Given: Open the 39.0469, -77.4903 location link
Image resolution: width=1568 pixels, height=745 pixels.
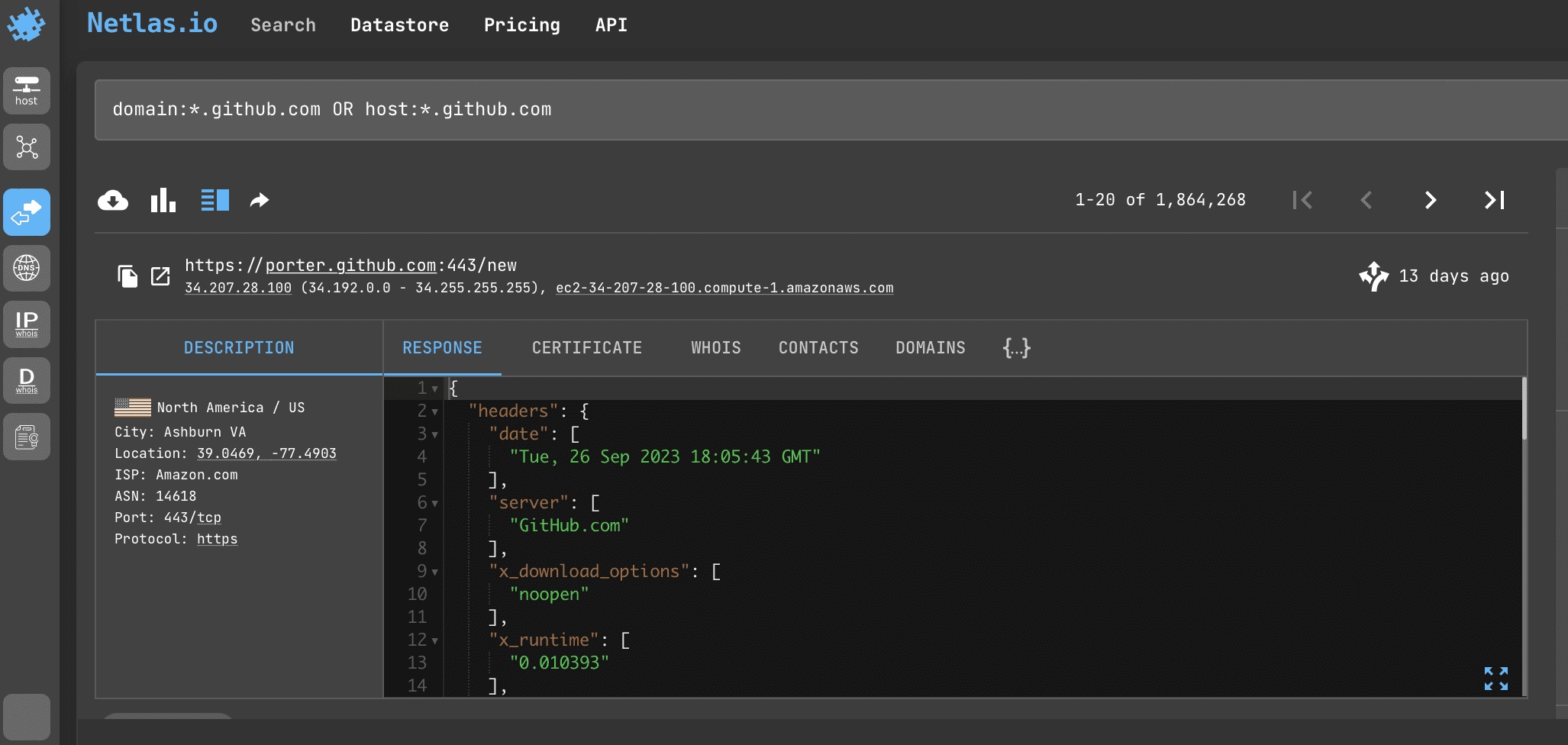Looking at the screenshot, I should [266, 453].
